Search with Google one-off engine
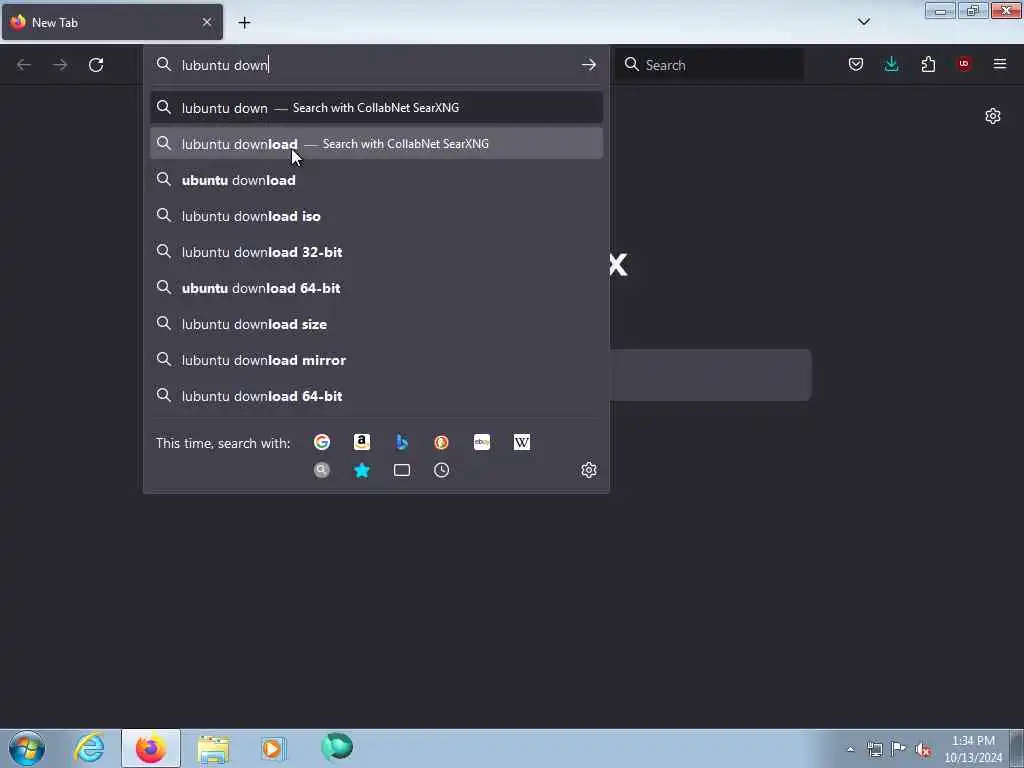 coord(322,442)
